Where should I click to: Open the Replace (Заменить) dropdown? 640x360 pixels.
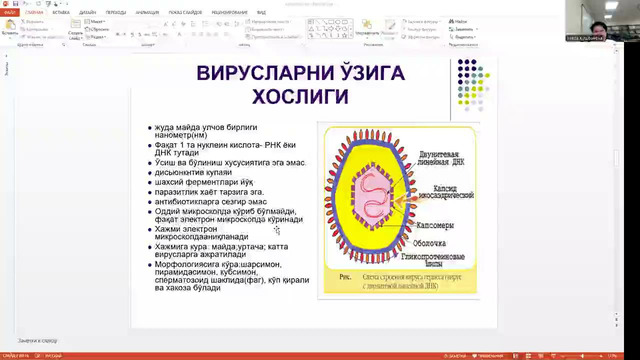pyautogui.click(x=463, y=29)
